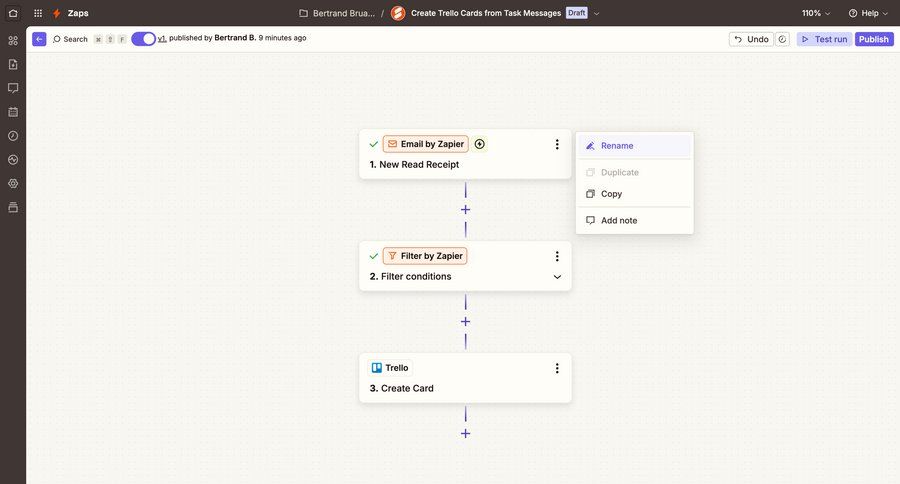Open the calendar schedule sidebar icon
Image resolution: width=900 pixels, height=484 pixels.
13,112
